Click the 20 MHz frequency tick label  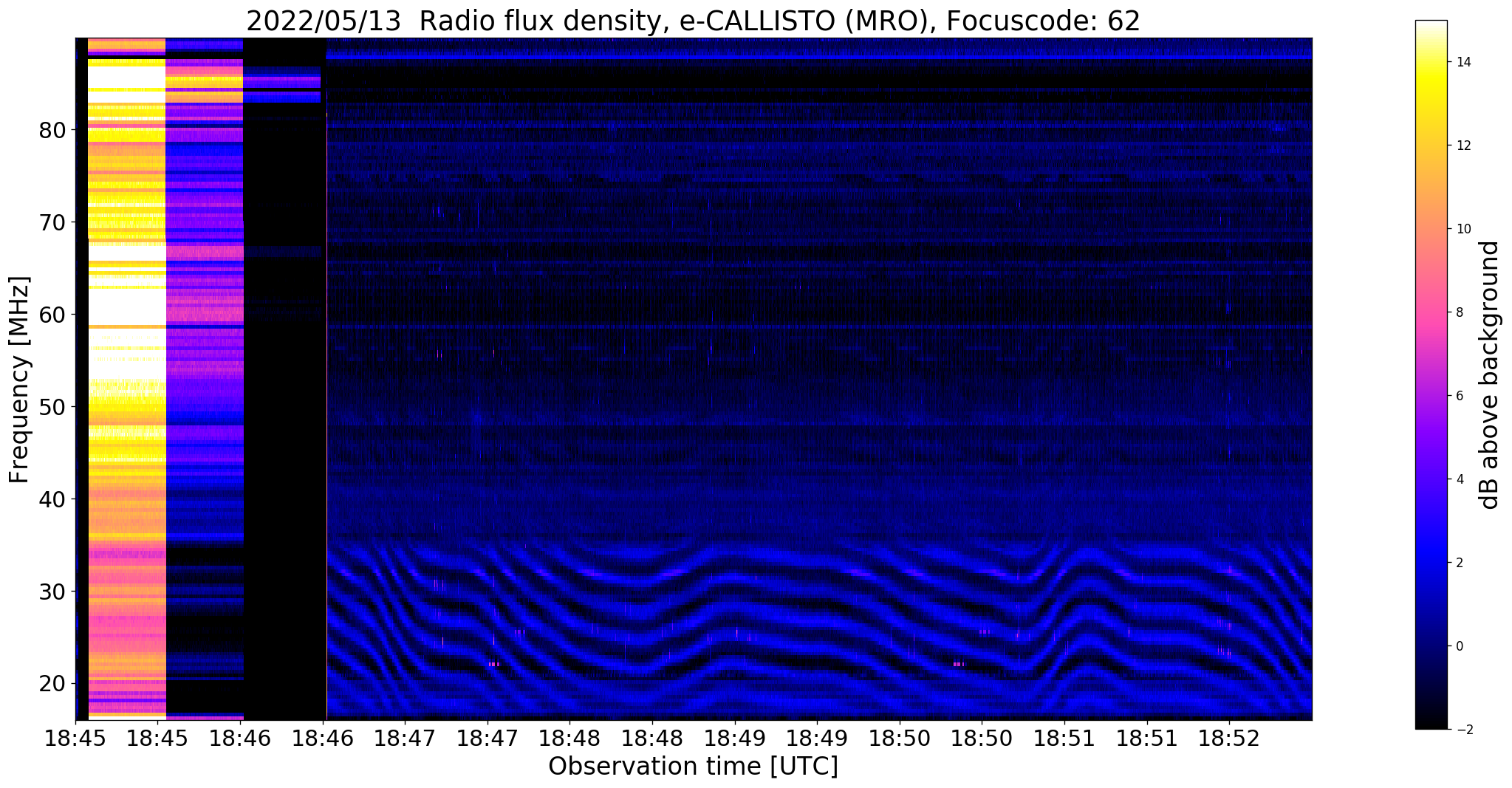click(53, 684)
